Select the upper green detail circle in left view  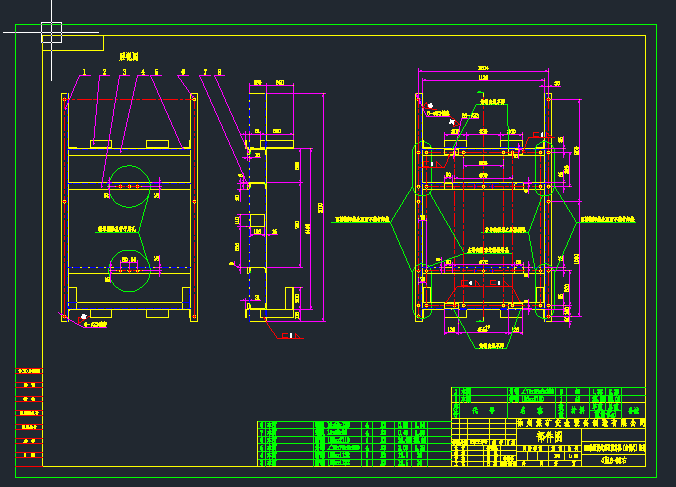coord(129,187)
